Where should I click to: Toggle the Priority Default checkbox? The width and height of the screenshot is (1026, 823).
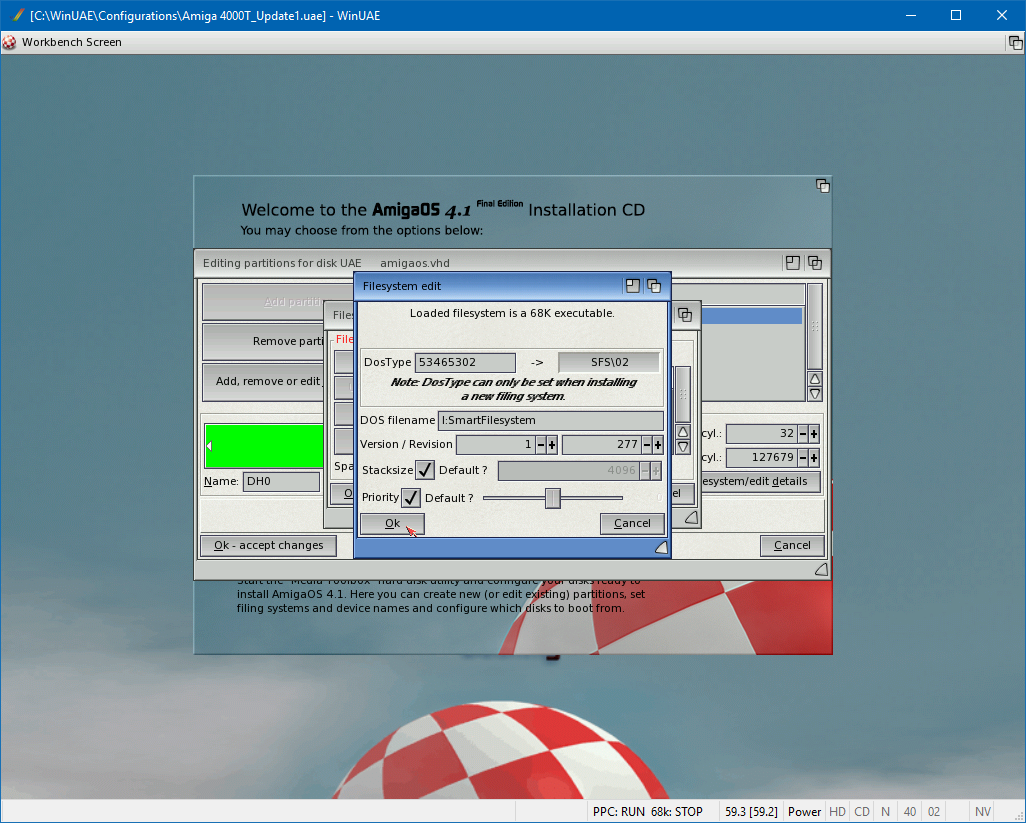(x=411, y=498)
